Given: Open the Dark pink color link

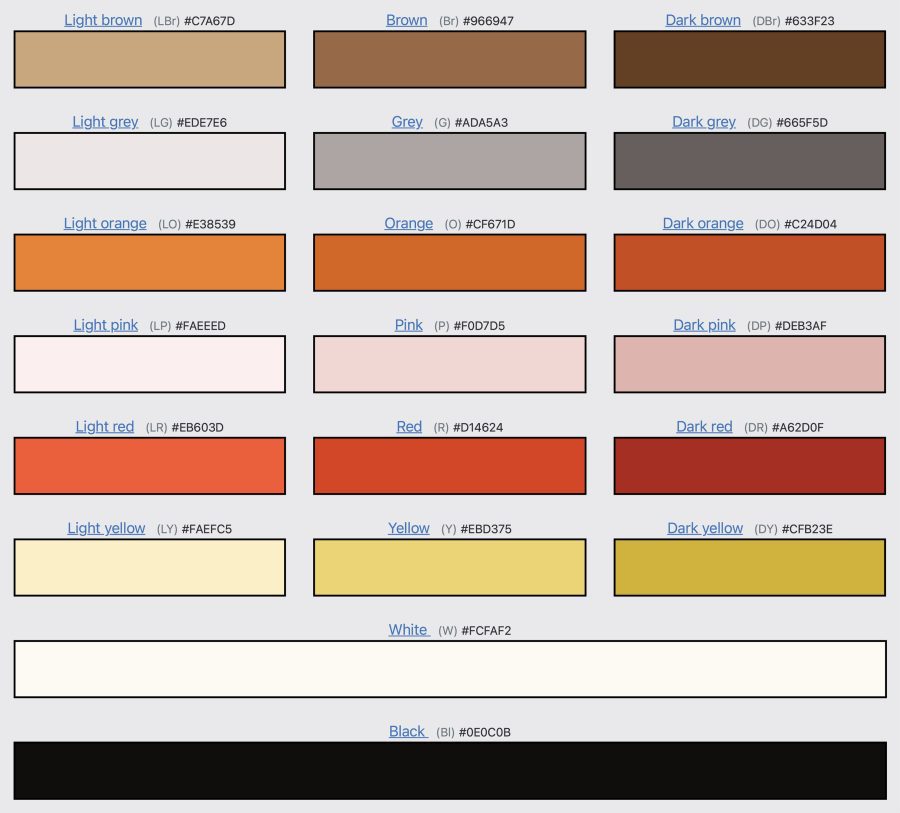Looking at the screenshot, I should pyautogui.click(x=704, y=325).
